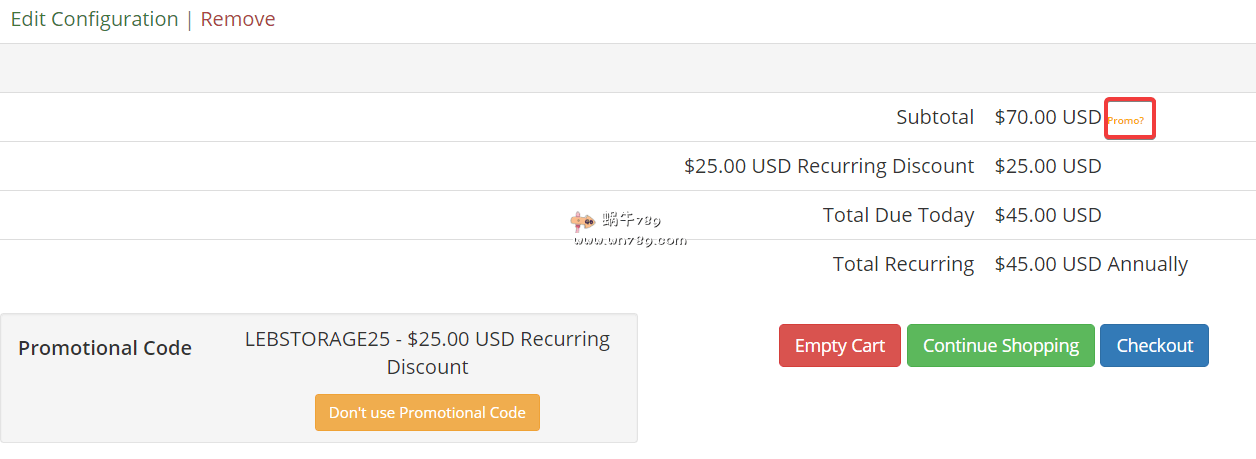Proceed with the blue Checkout button

[1154, 345]
